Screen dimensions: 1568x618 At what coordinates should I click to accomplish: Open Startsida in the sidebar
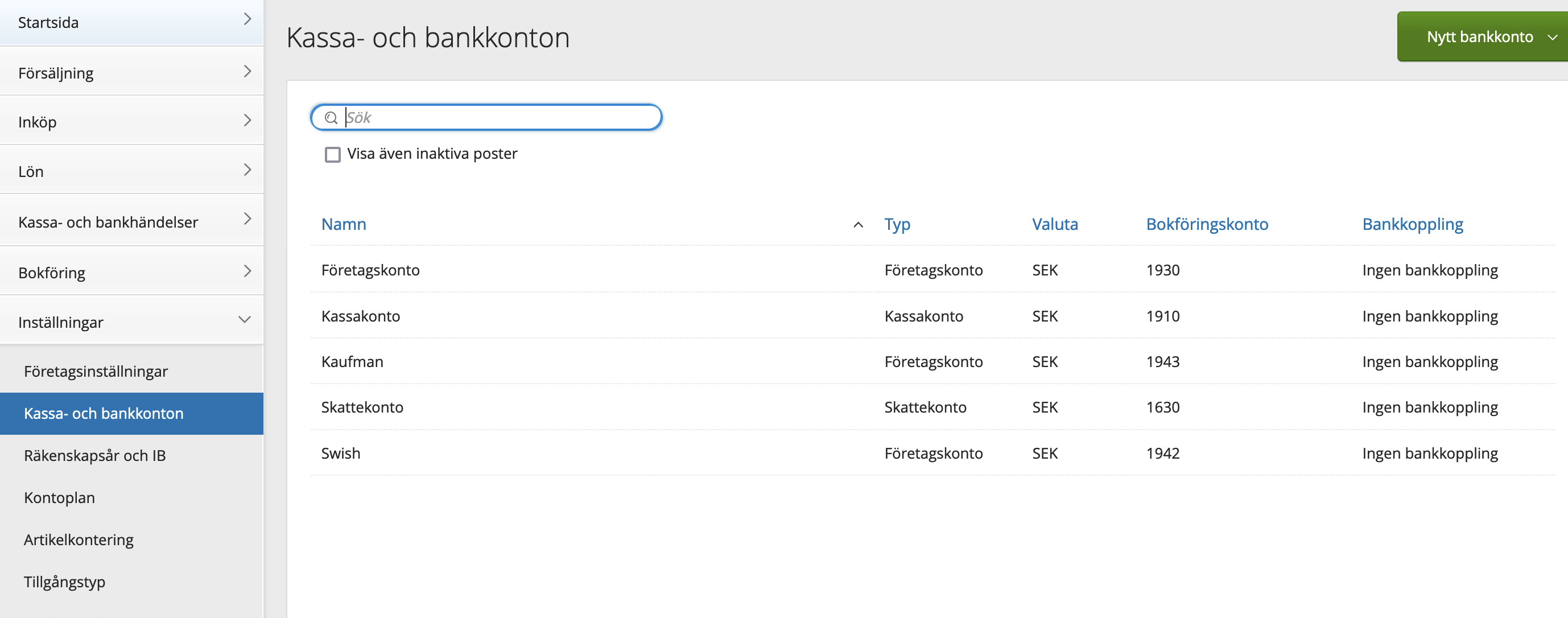(131, 23)
